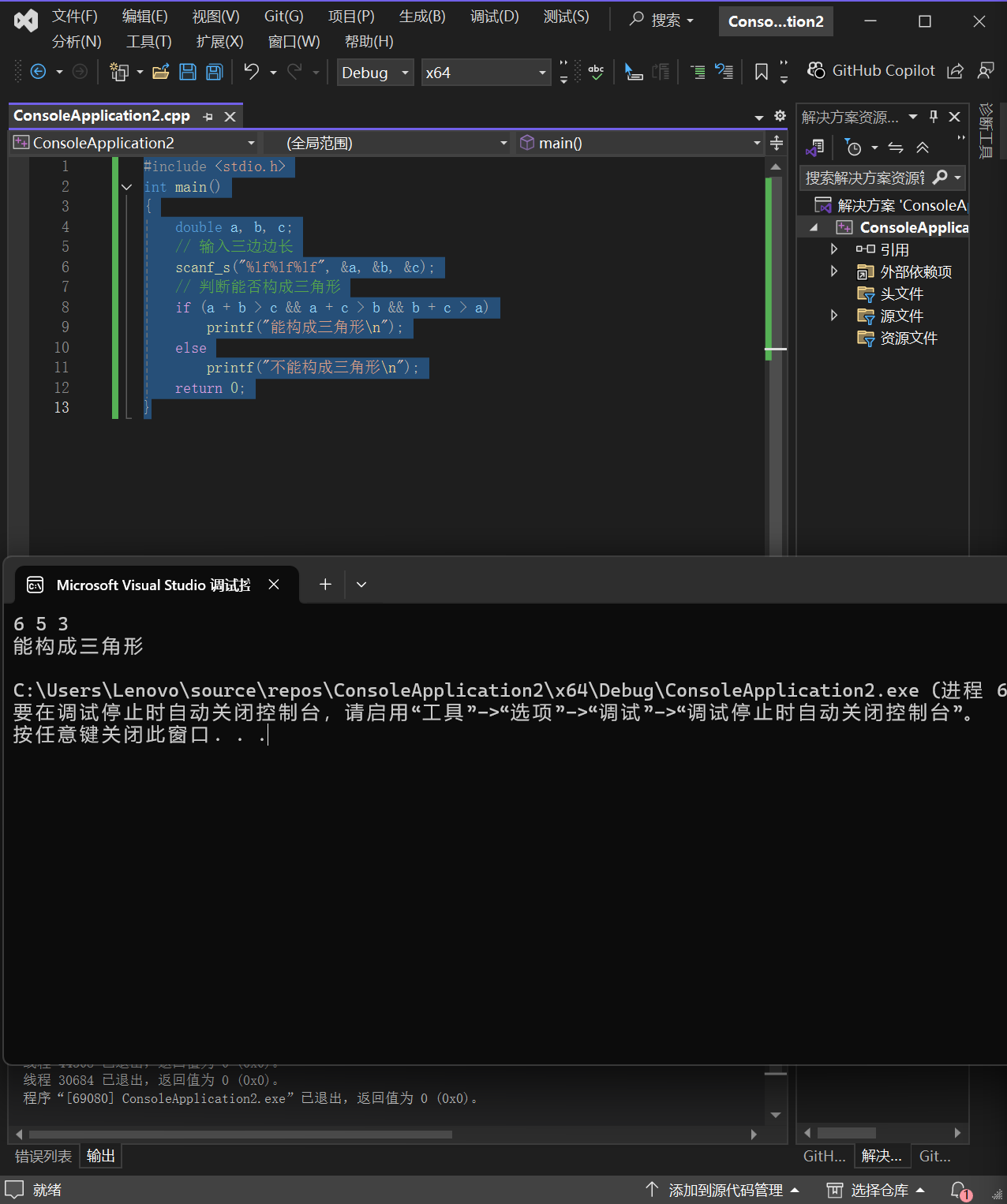
Task: Switch to the 输出 tab
Action: (x=101, y=1156)
